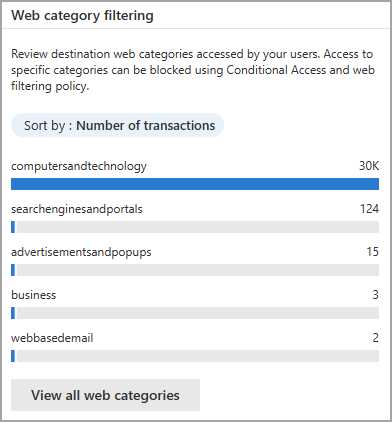Click the searchenginesandportals progress bar
392x422 pixels.
[195, 227]
